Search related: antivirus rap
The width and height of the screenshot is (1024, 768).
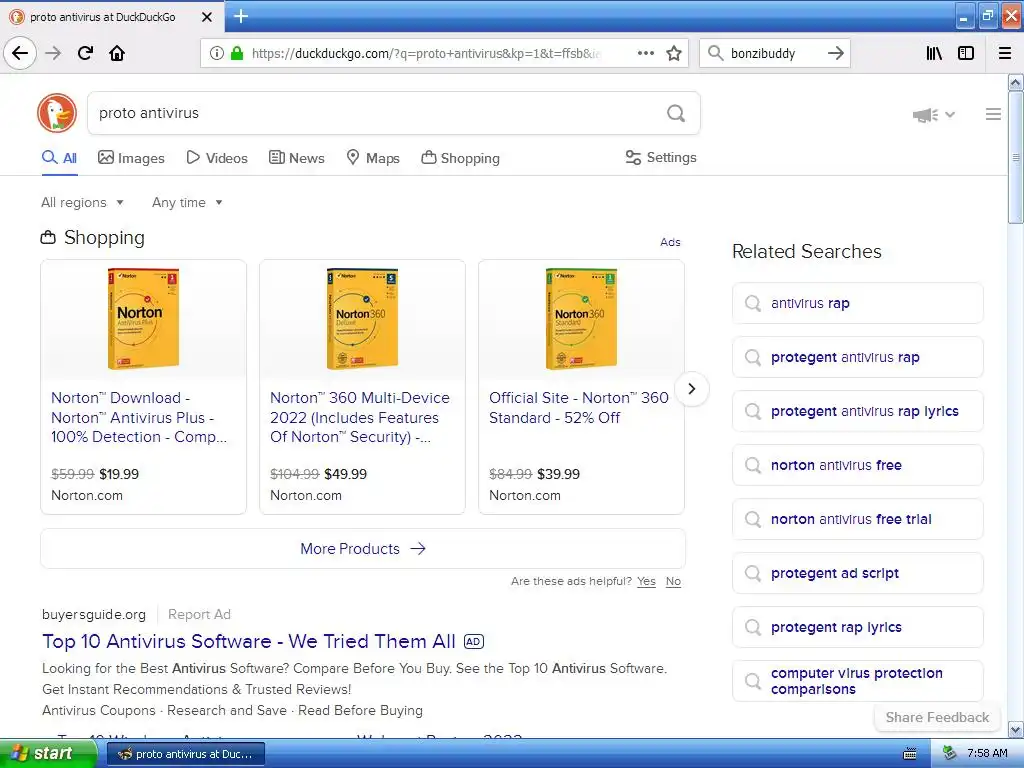857,303
